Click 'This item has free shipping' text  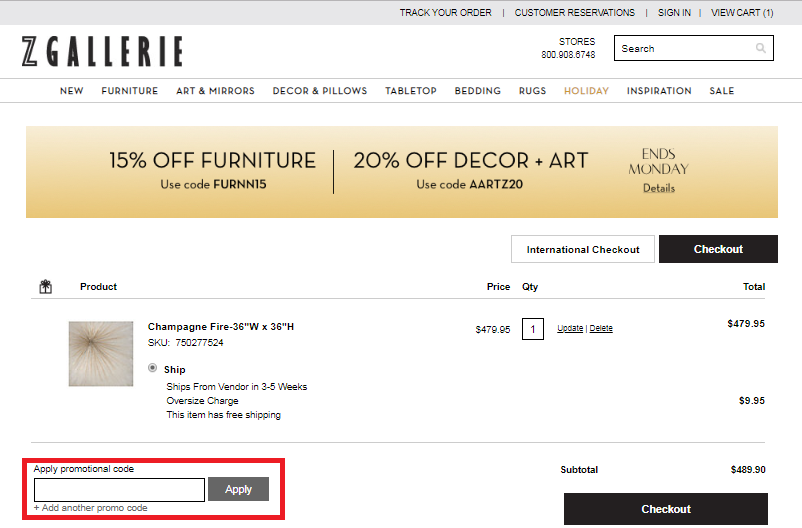(x=224, y=415)
